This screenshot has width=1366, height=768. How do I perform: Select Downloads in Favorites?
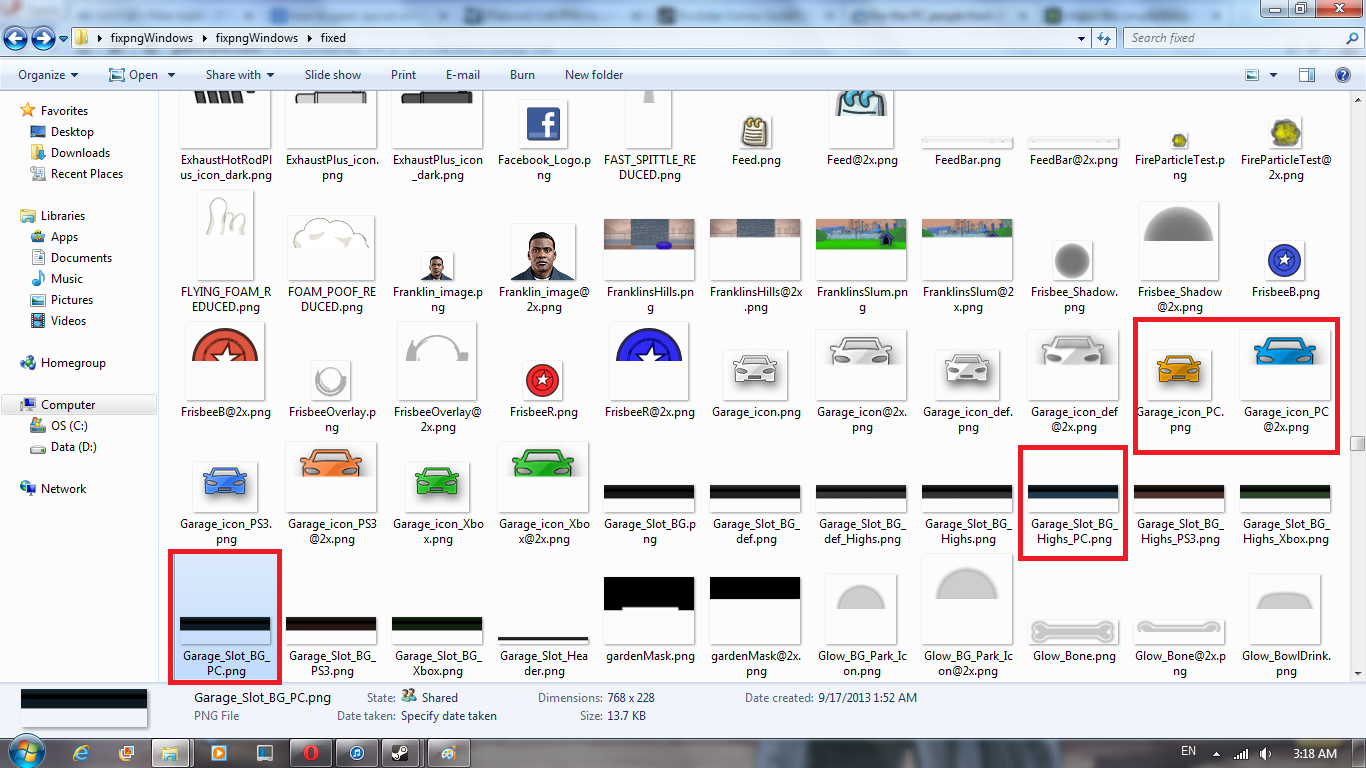point(80,153)
